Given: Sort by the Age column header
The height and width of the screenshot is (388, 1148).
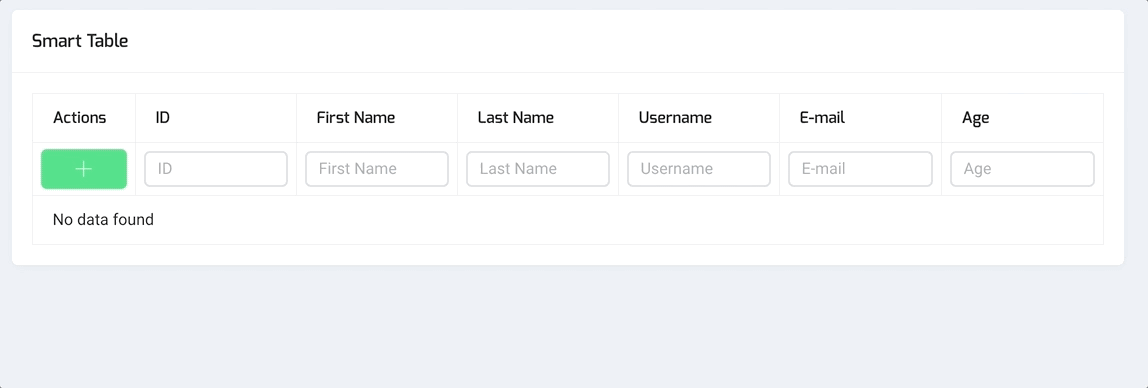Looking at the screenshot, I should click(975, 118).
